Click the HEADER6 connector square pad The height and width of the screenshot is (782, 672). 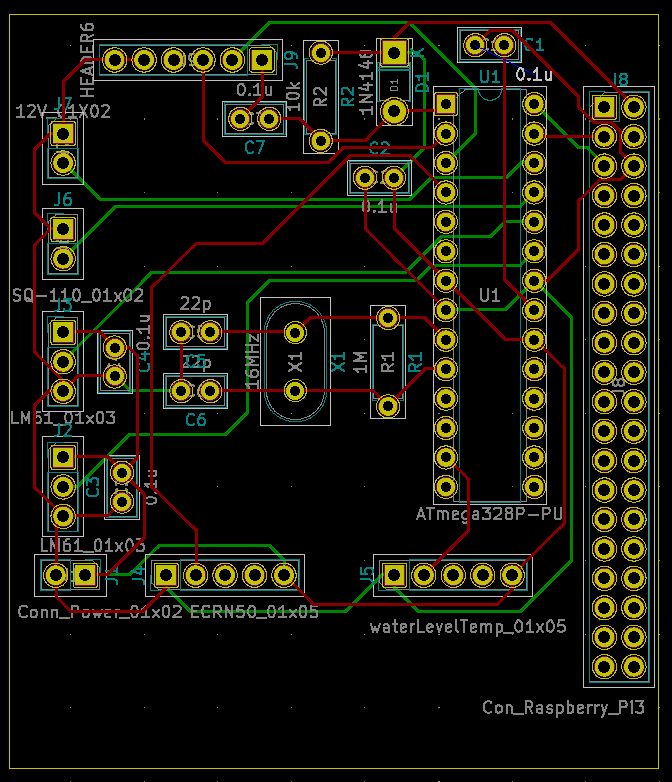click(263, 60)
